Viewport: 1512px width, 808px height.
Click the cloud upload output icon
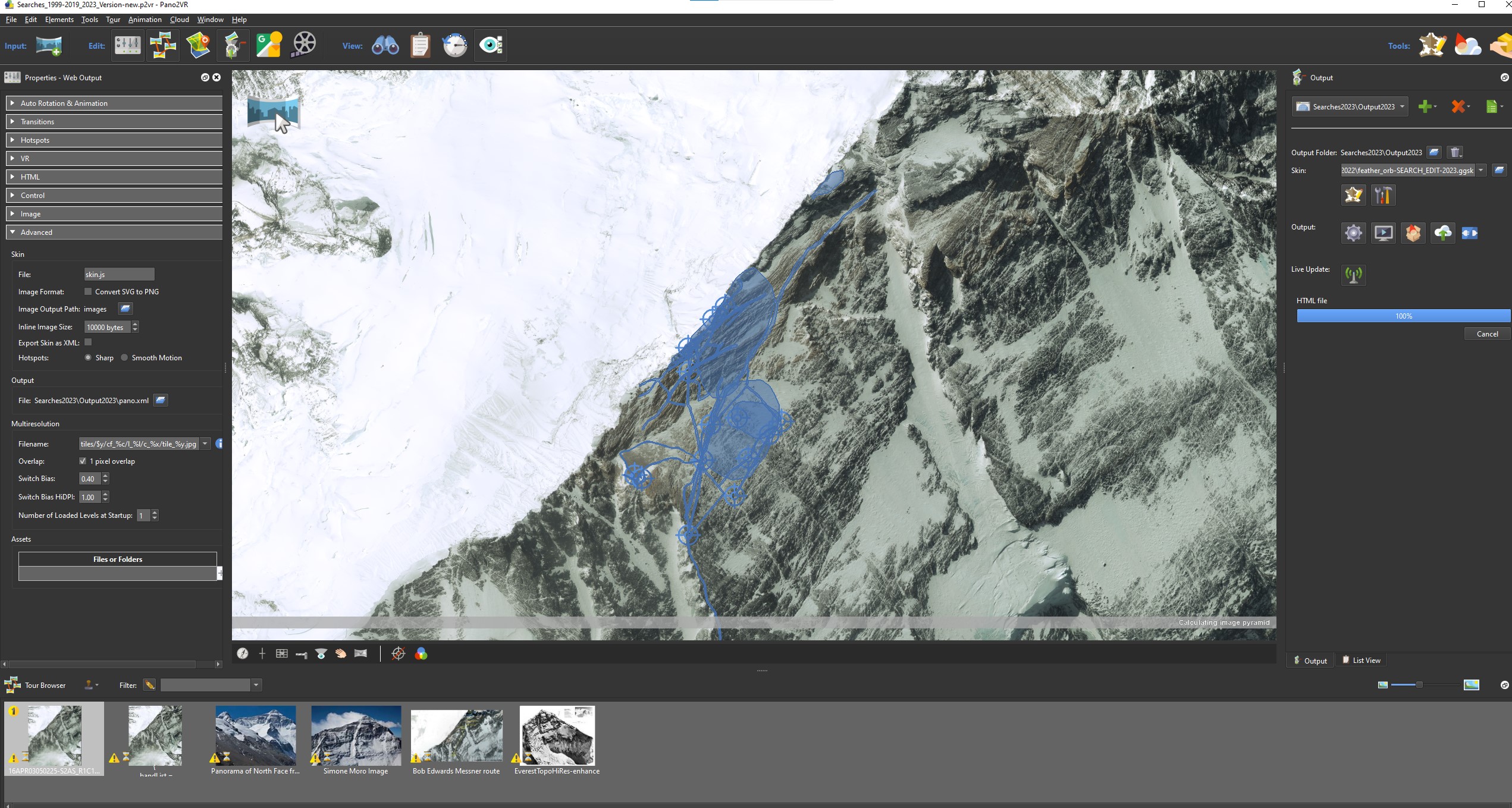[1443, 232]
